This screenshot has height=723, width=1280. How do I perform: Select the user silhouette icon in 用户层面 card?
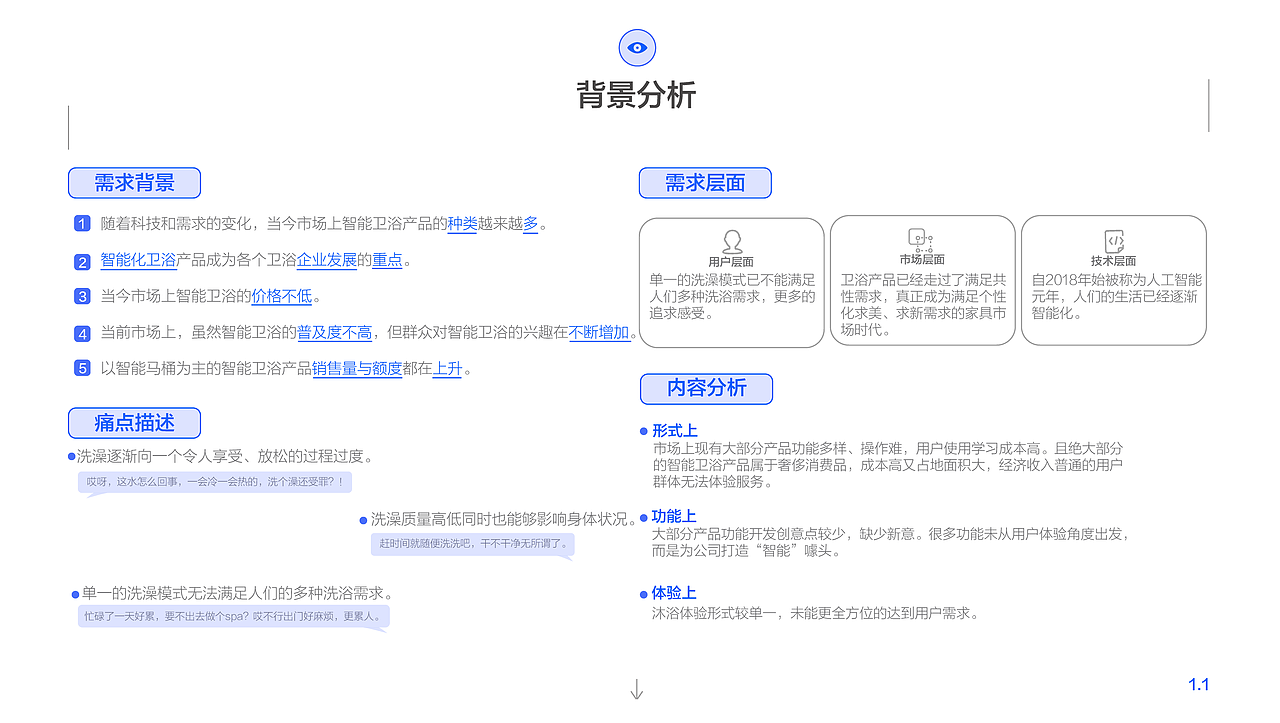[732, 239]
